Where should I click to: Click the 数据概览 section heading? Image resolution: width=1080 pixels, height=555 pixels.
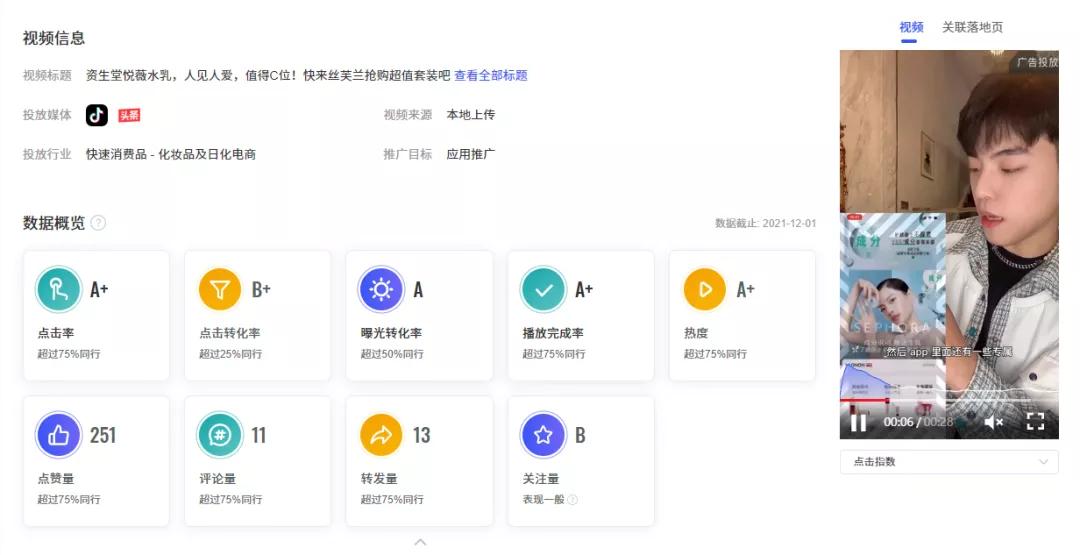54,223
